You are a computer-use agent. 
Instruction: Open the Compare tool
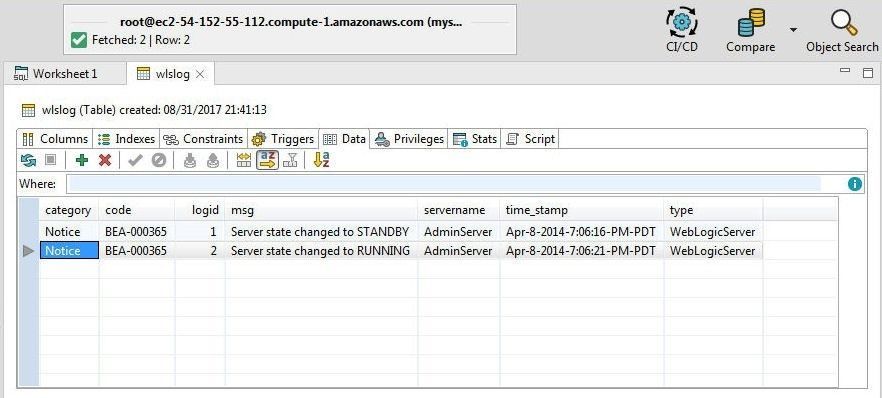tap(750, 30)
